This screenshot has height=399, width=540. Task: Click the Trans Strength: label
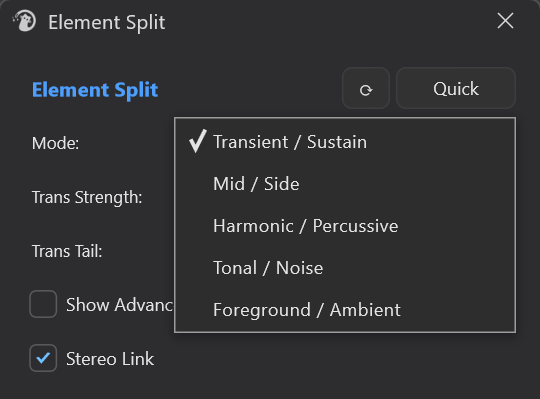click(x=87, y=197)
